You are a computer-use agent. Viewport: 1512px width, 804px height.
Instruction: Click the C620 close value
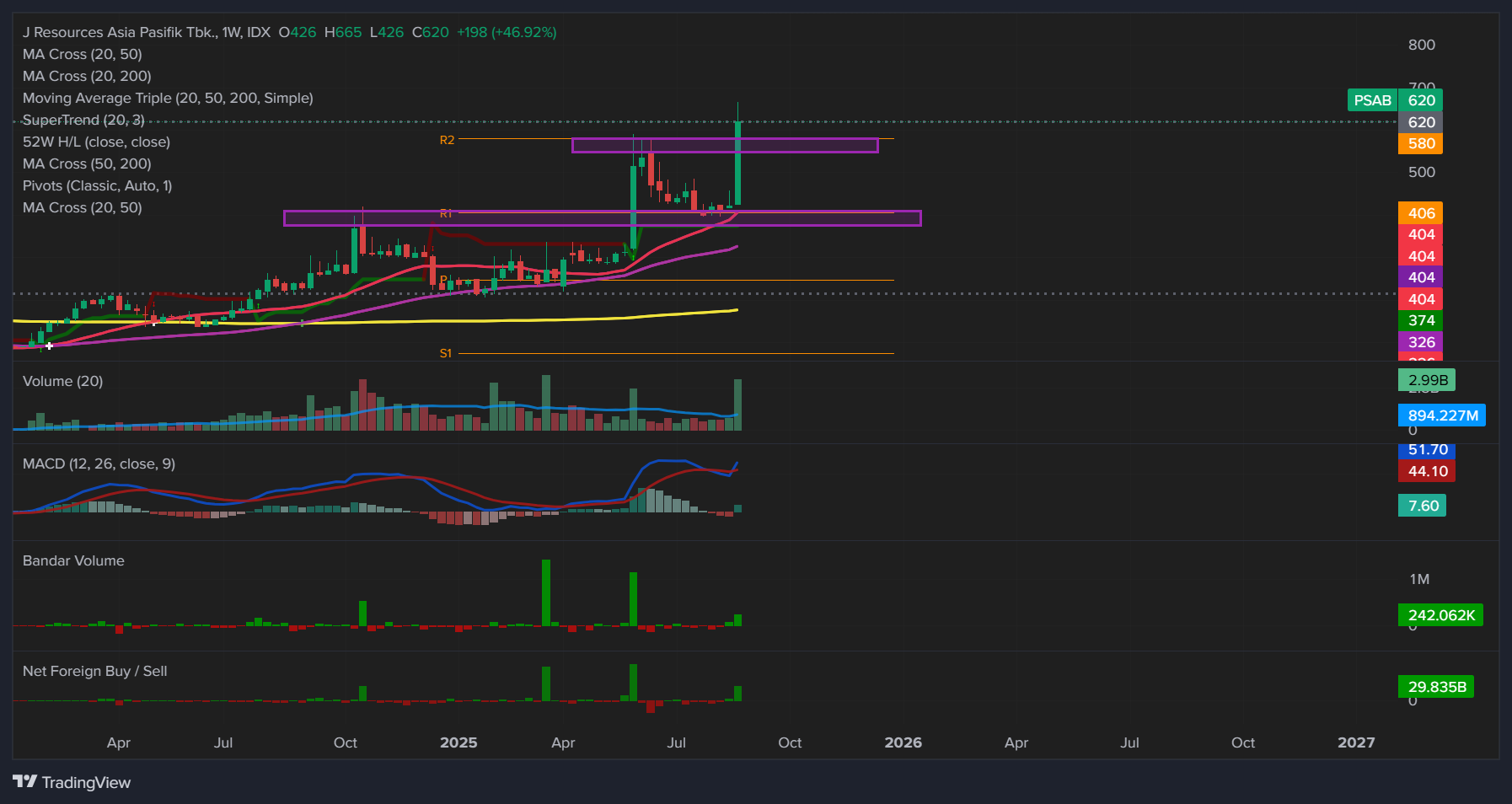430,32
